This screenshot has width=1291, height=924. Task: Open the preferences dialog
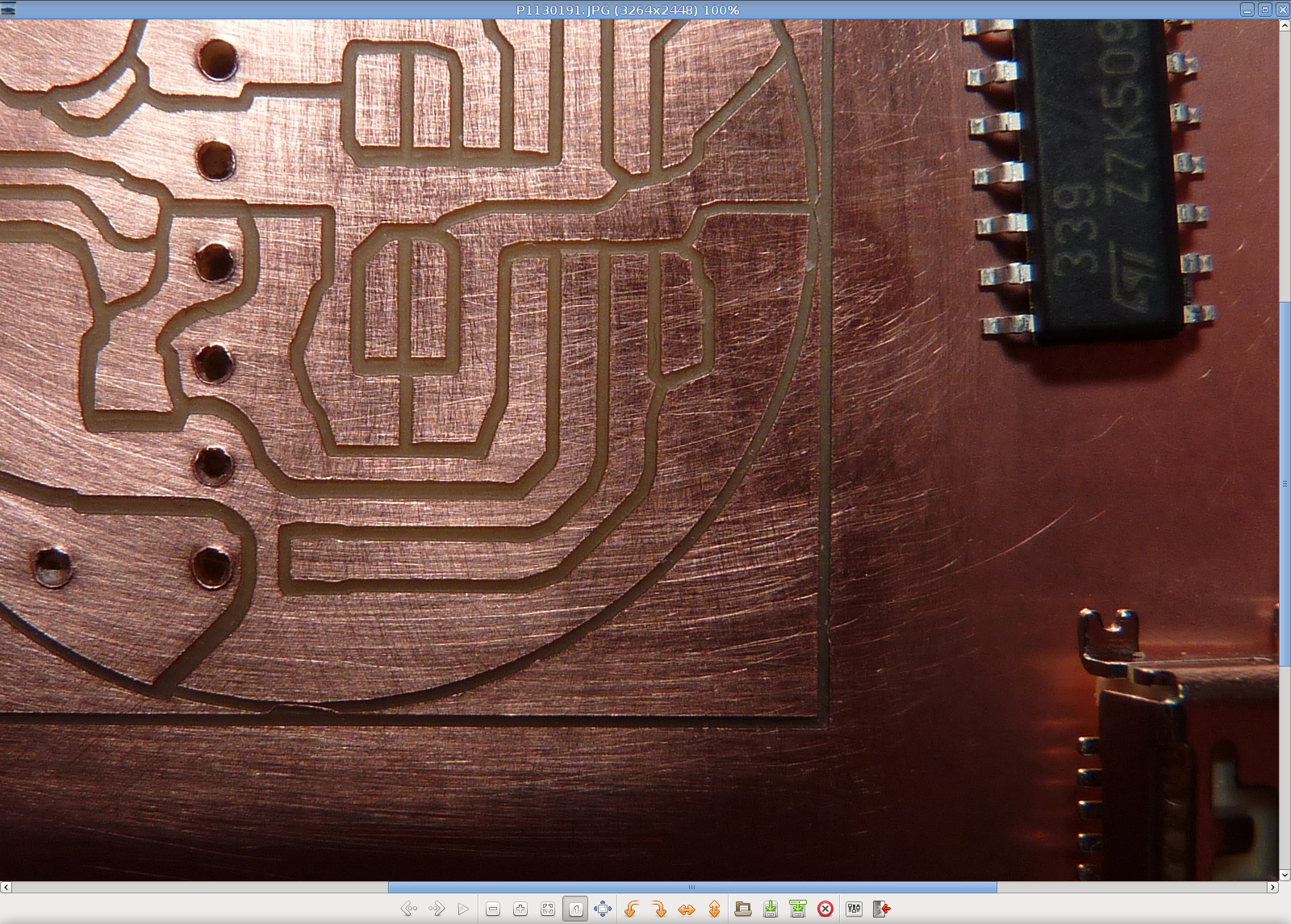coord(854,909)
